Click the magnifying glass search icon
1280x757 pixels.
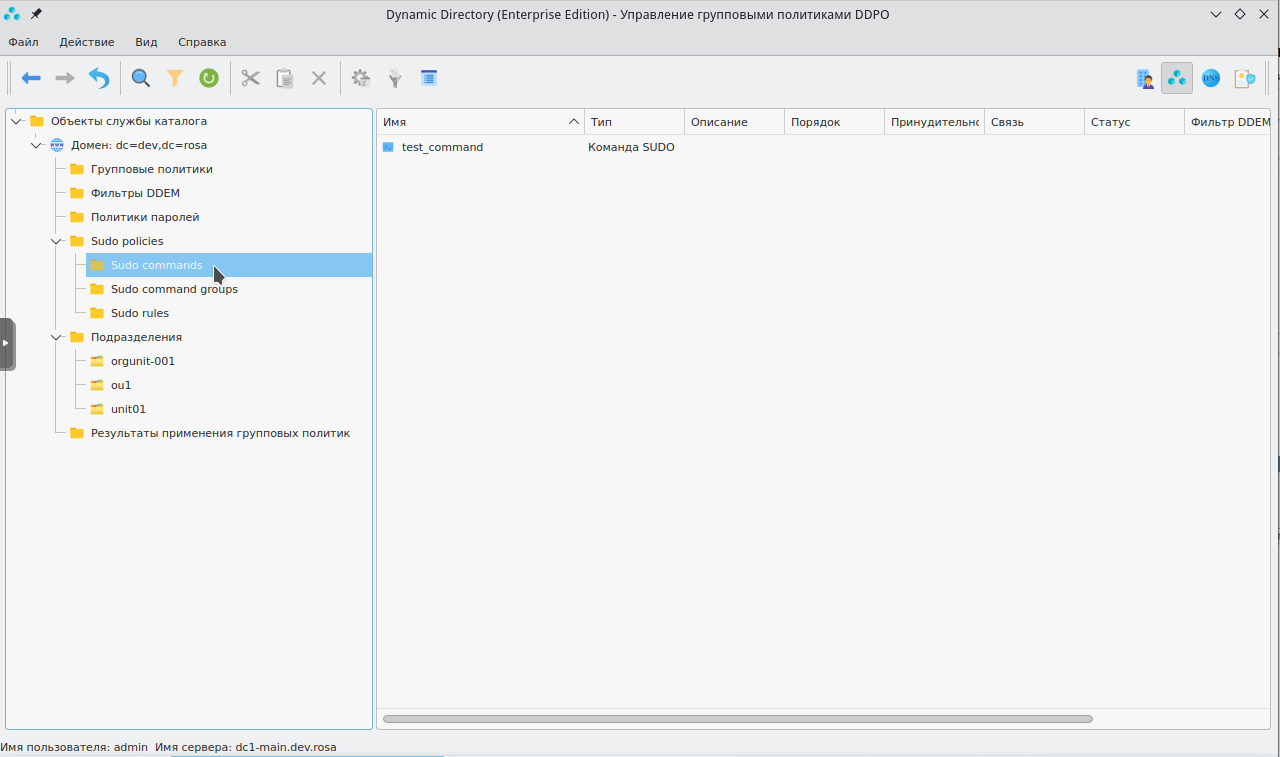coord(141,78)
